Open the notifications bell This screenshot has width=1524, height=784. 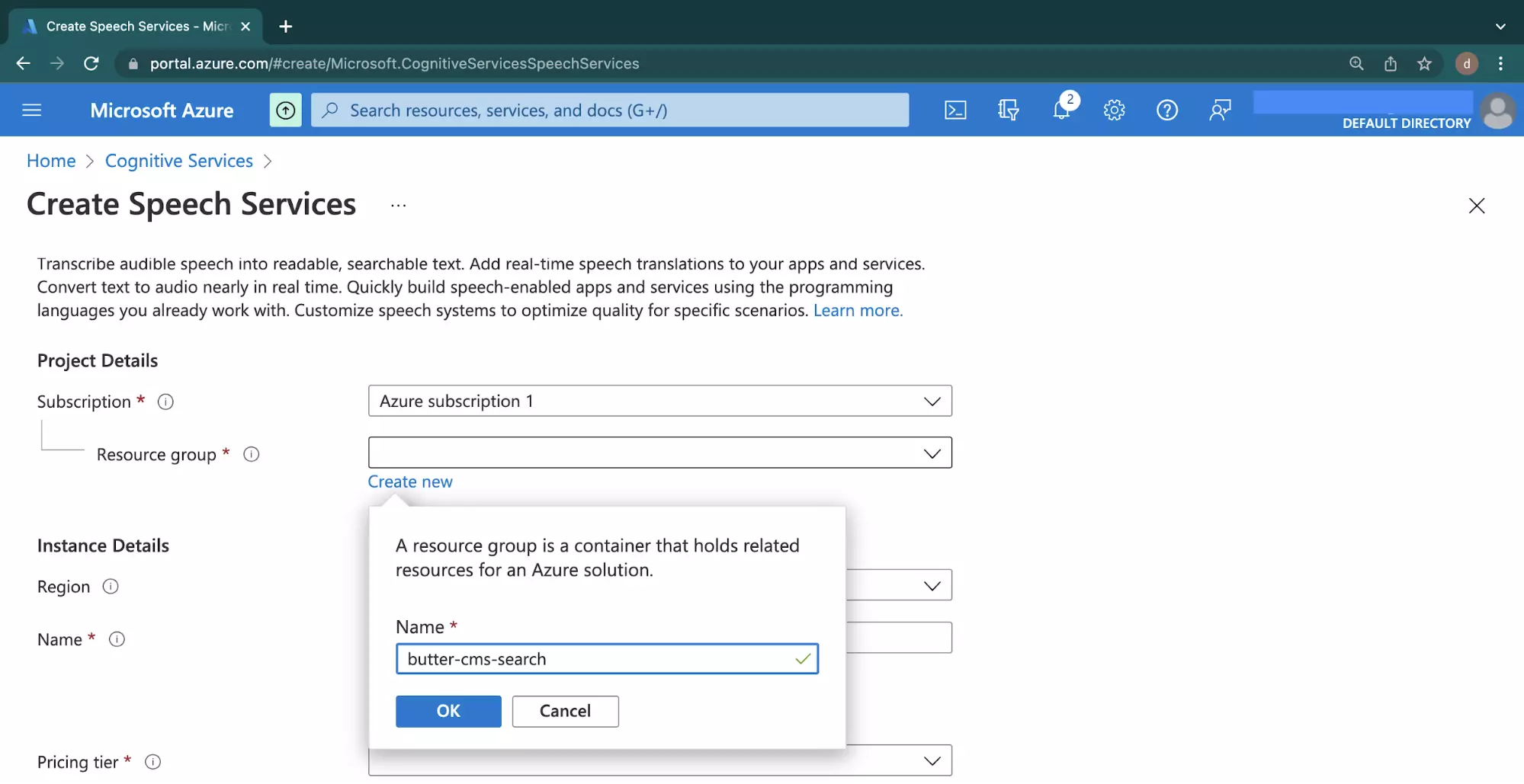coord(1062,110)
